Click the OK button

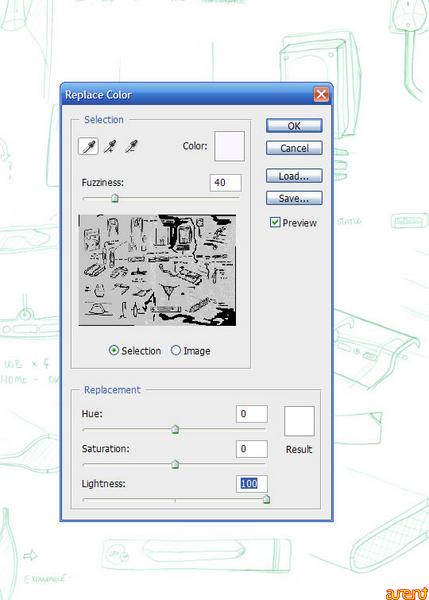[294, 126]
